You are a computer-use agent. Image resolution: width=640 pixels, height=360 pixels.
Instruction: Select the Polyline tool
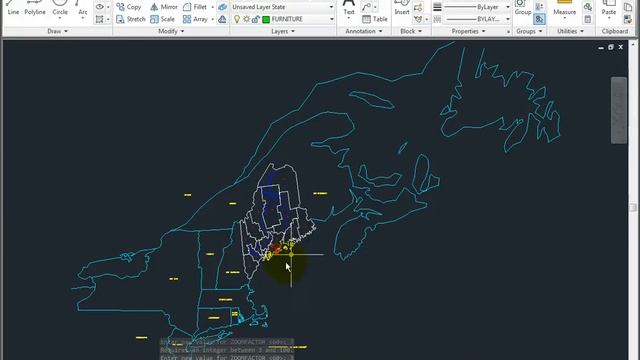click(x=35, y=8)
